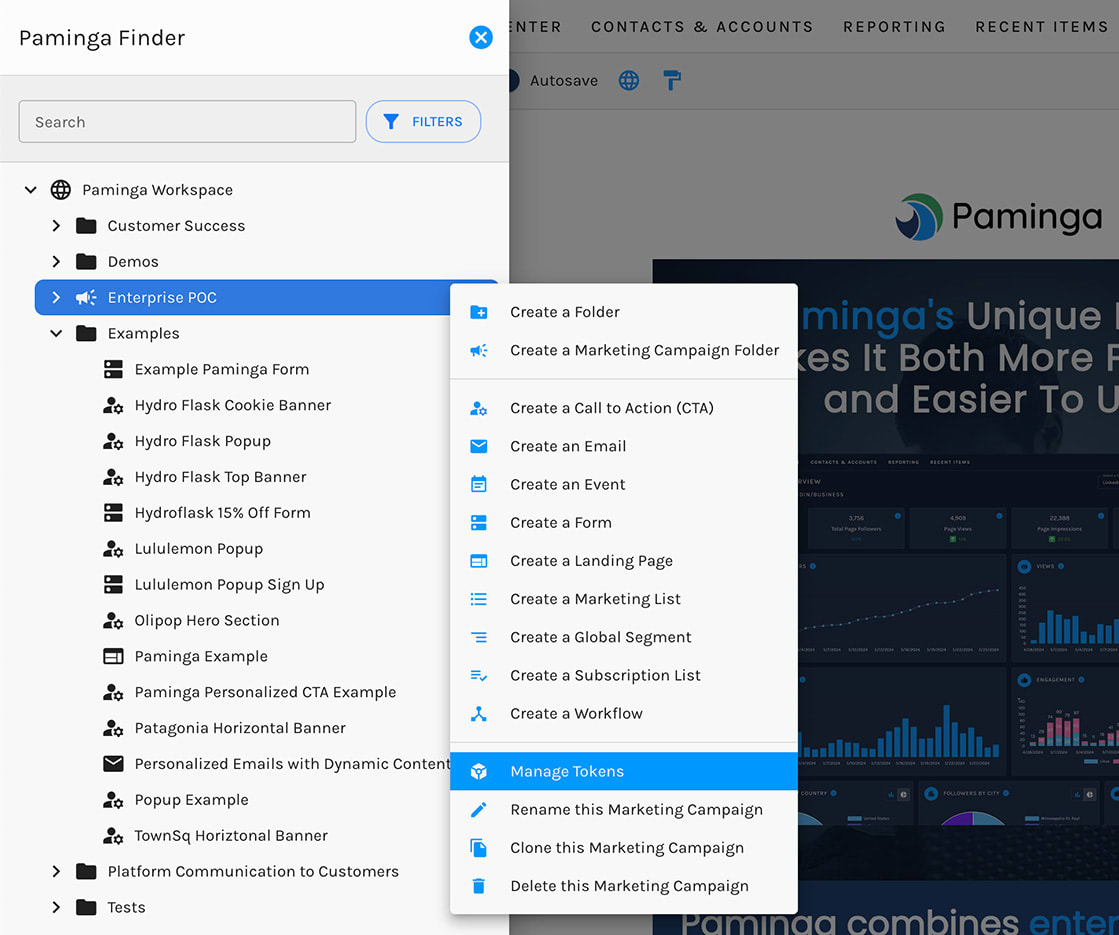Open the FILTERS button
The width and height of the screenshot is (1119, 935).
(423, 121)
